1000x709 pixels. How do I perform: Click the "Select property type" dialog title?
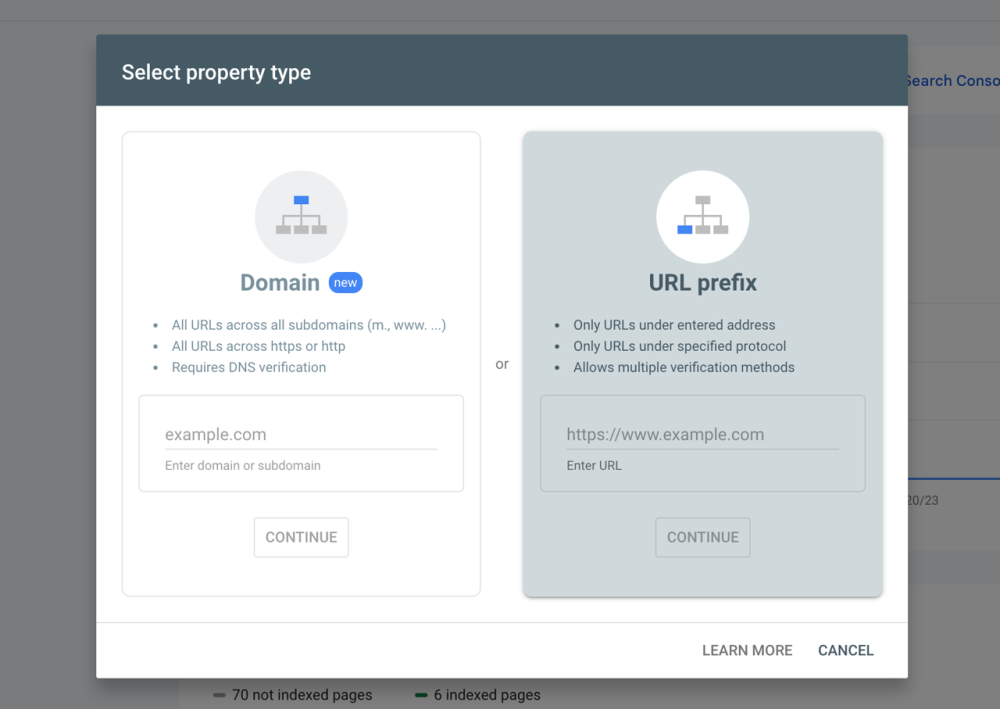(x=216, y=73)
